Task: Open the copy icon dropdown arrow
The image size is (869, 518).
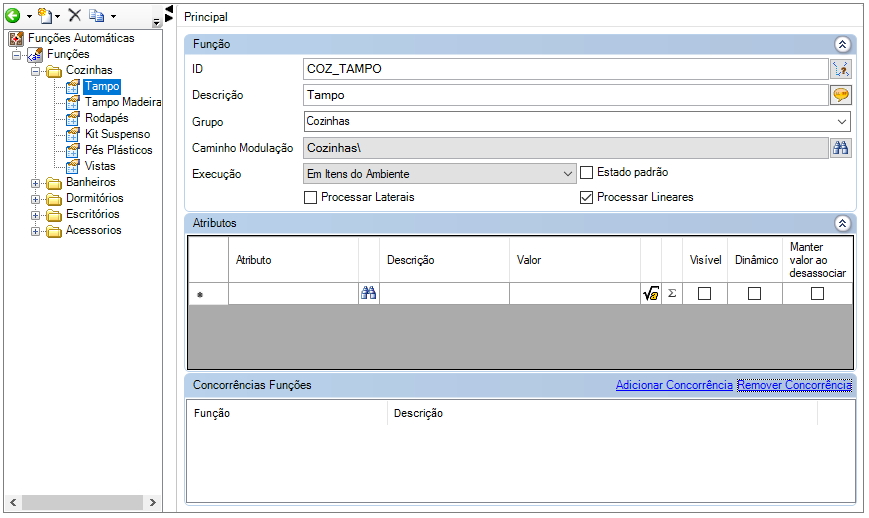Action: tap(113, 17)
